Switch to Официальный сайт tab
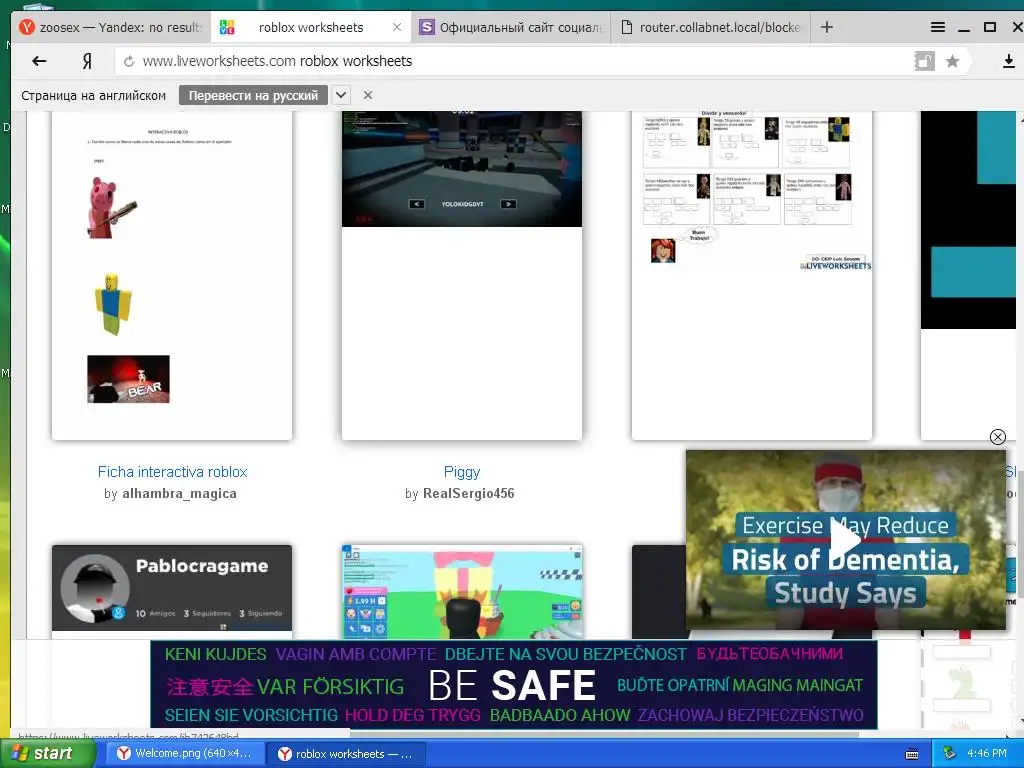Viewport: 1024px width, 768px height. coord(511,27)
